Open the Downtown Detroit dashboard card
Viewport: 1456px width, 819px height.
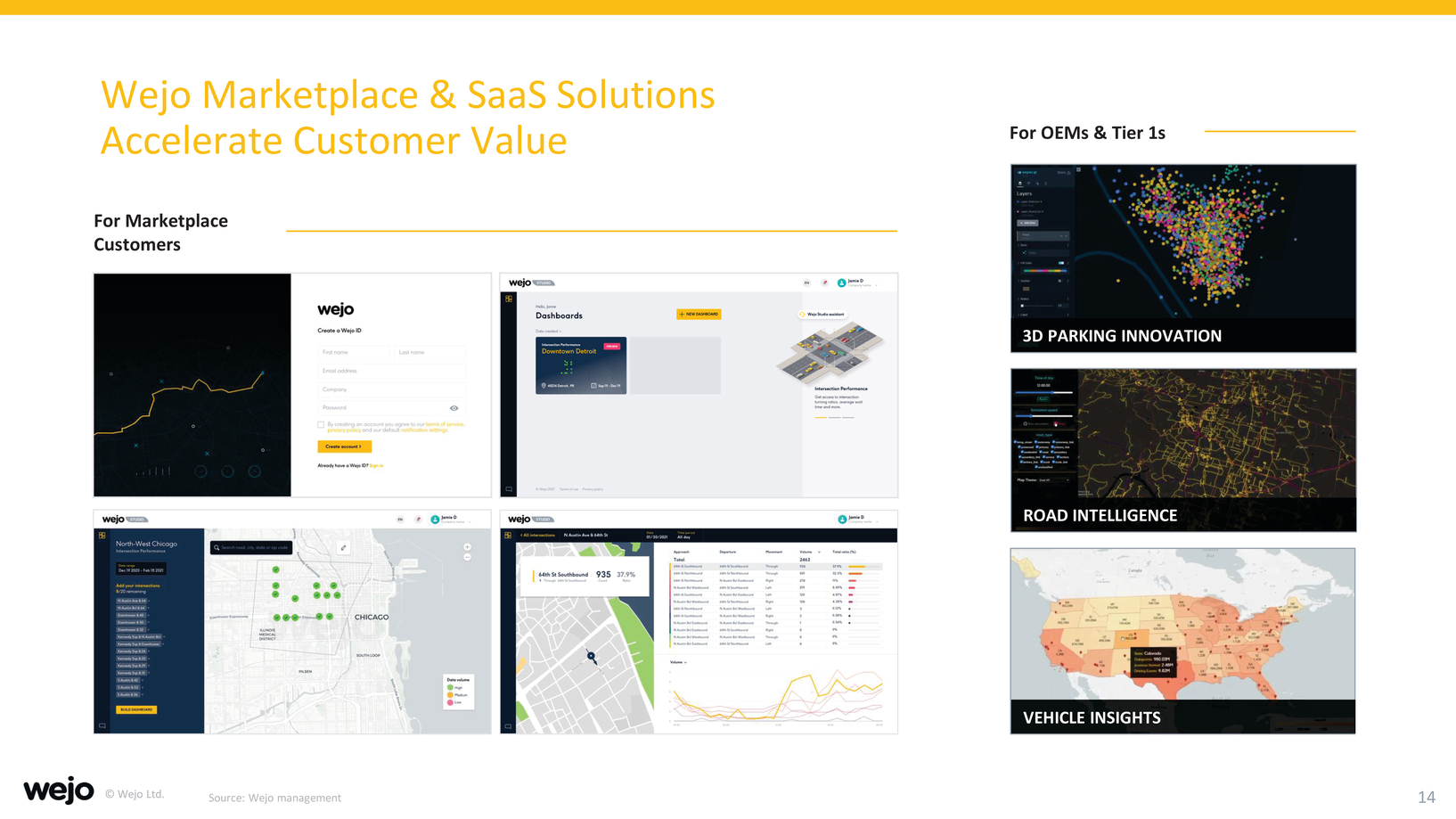point(581,365)
